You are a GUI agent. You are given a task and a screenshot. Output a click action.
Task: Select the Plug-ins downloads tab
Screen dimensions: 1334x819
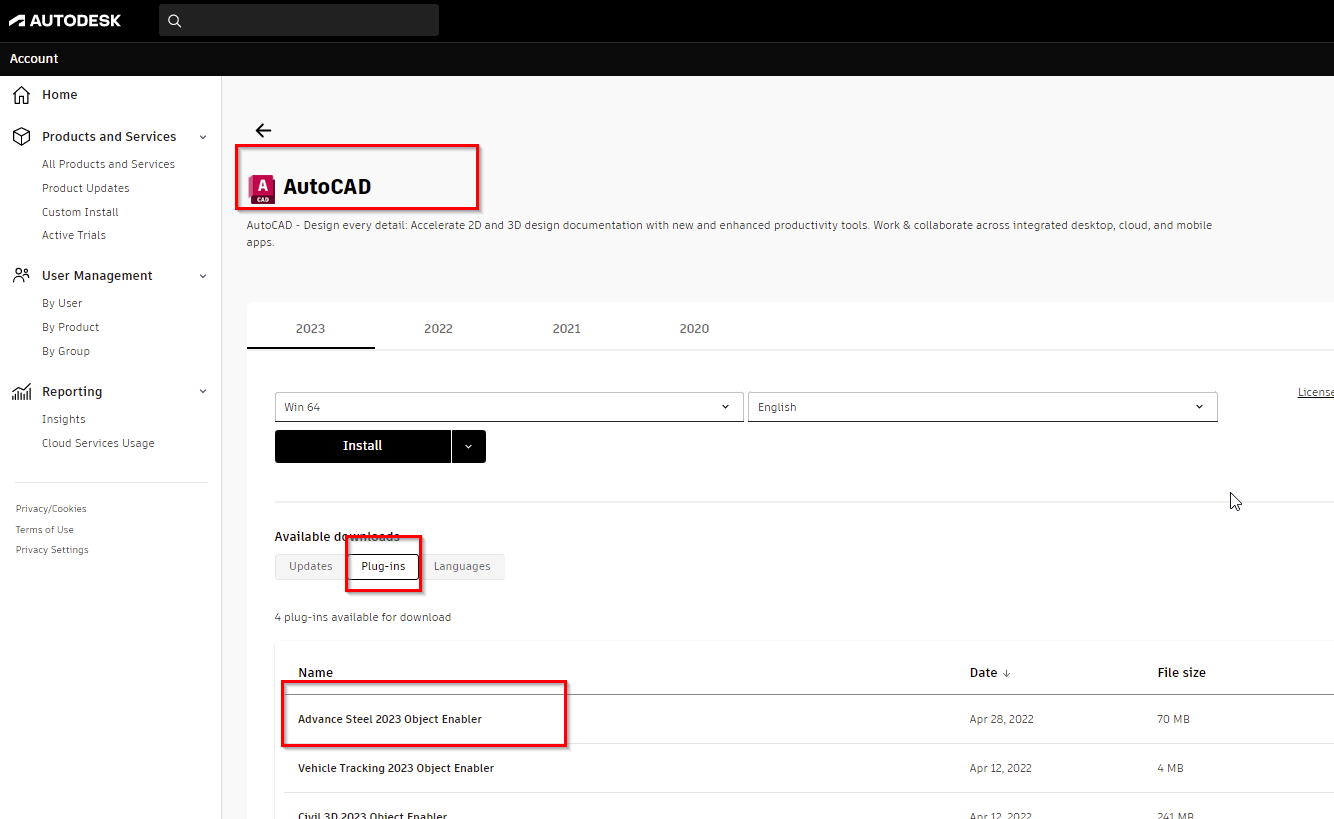[x=384, y=566]
